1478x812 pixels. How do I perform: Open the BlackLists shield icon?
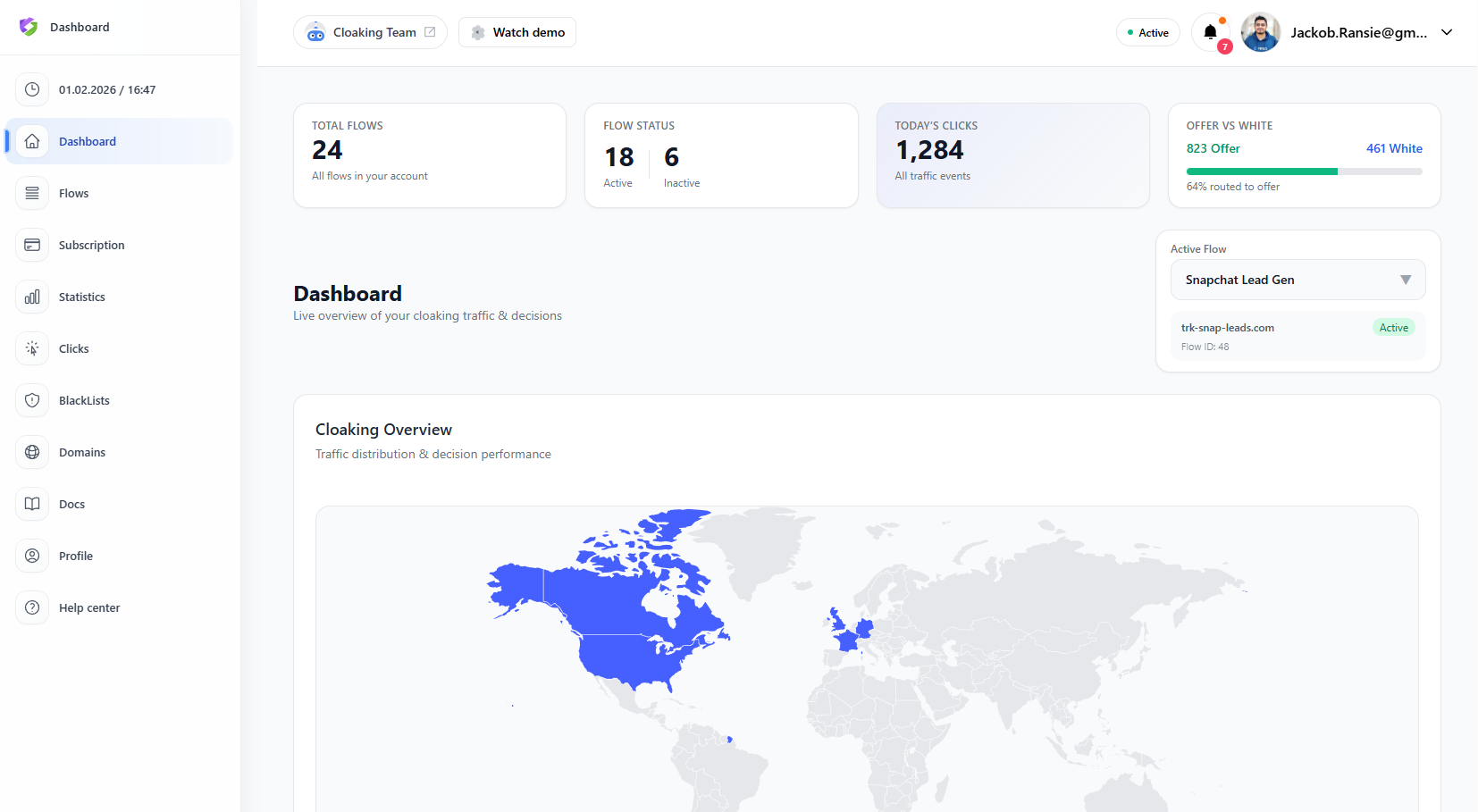[32, 400]
